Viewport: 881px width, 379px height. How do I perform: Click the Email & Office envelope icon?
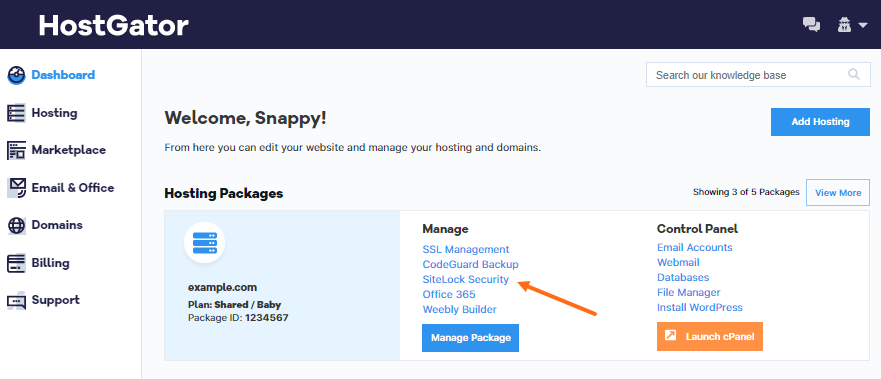(x=16, y=188)
